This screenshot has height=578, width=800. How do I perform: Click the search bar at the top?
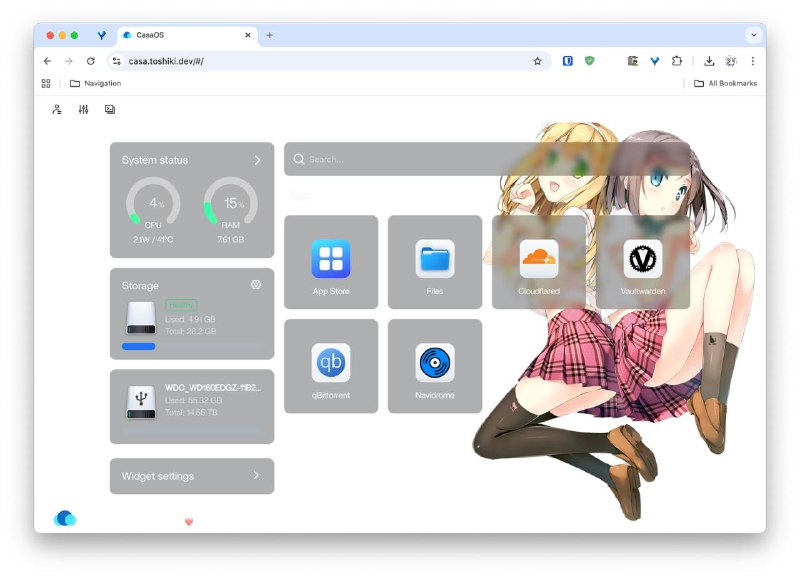pyautogui.click(x=400, y=159)
